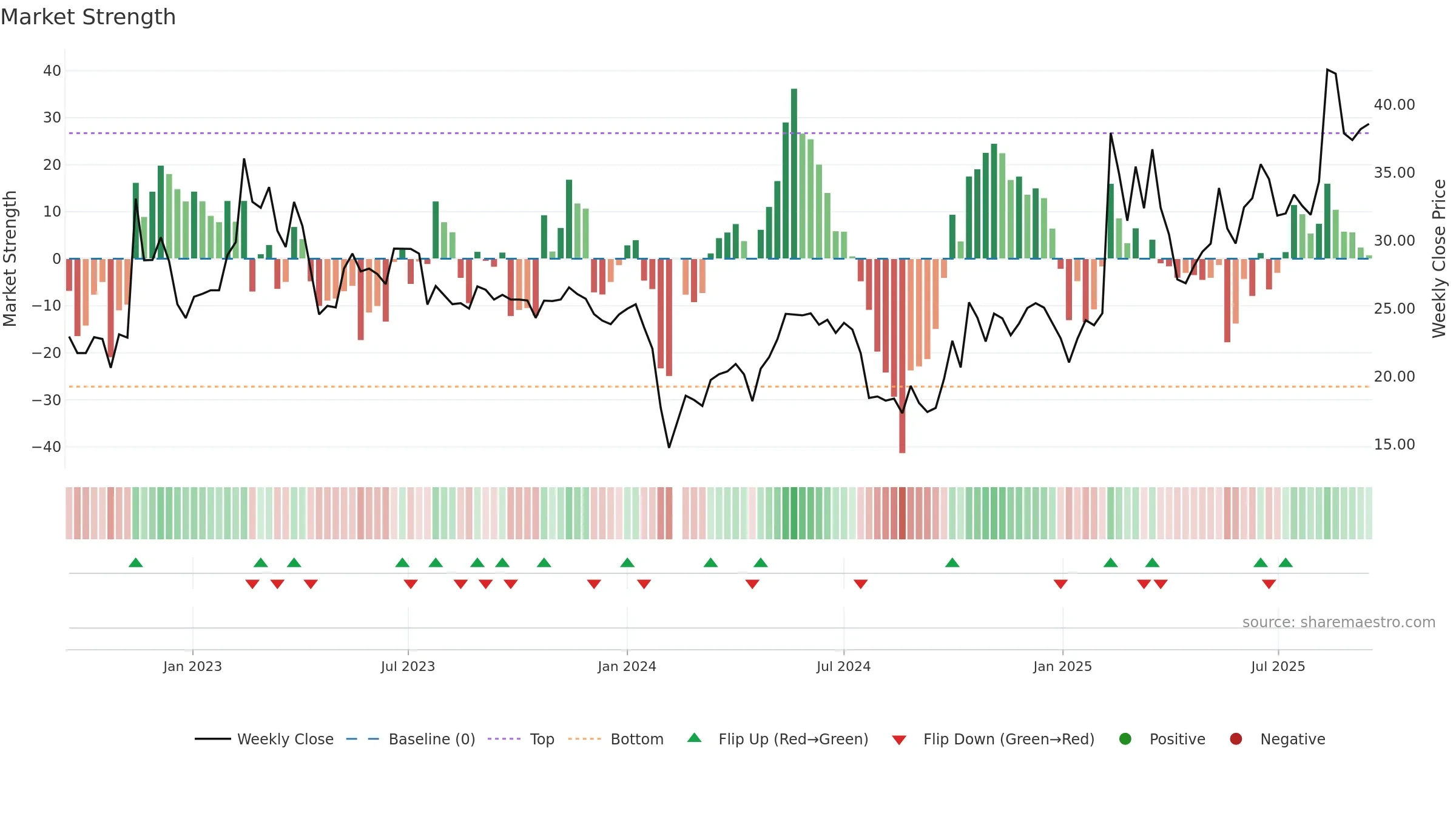The height and width of the screenshot is (819, 1456).
Task: Click the Weekly Close Price axis title
Action: (1440, 258)
